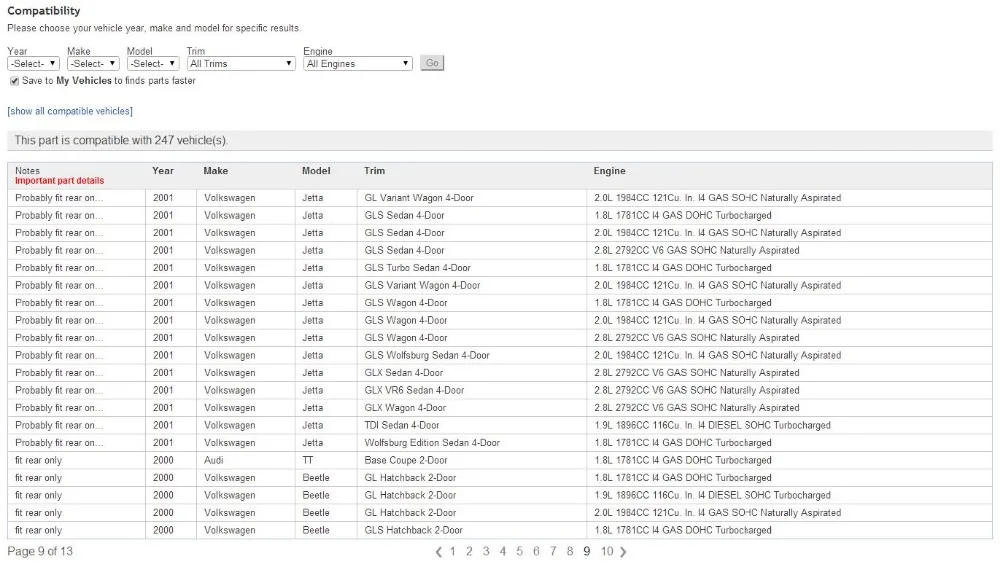The width and height of the screenshot is (1000, 567).
Task: Go to page 3
Action: pos(486,551)
